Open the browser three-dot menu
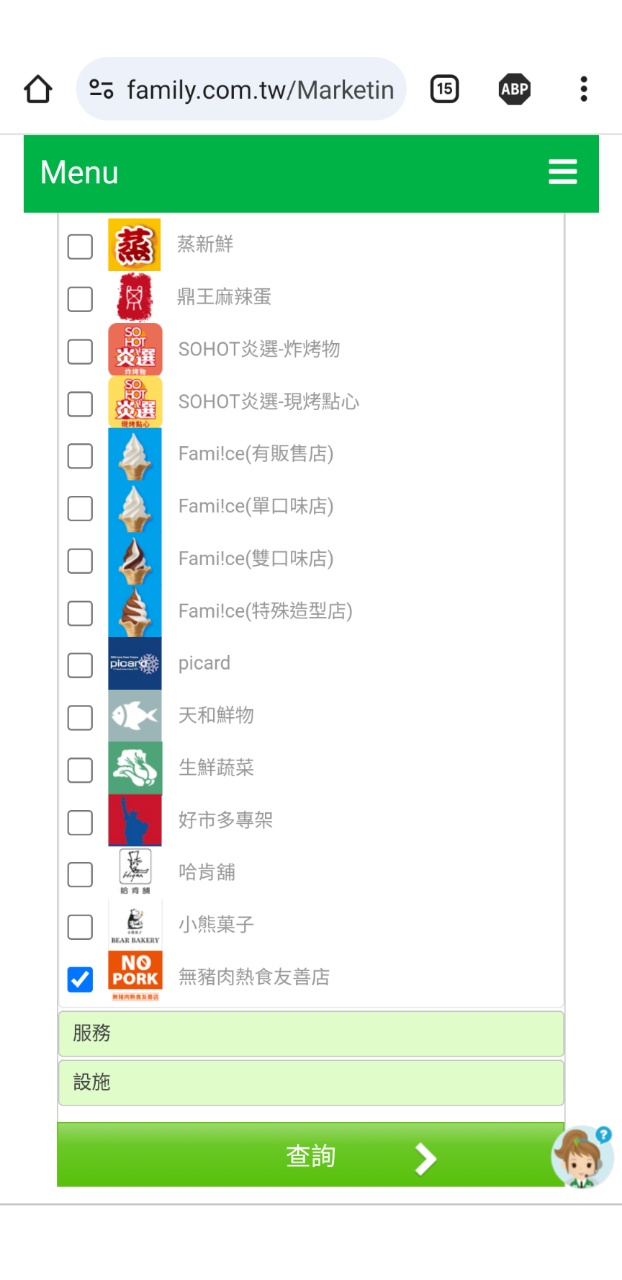622x1280 pixels. click(584, 90)
